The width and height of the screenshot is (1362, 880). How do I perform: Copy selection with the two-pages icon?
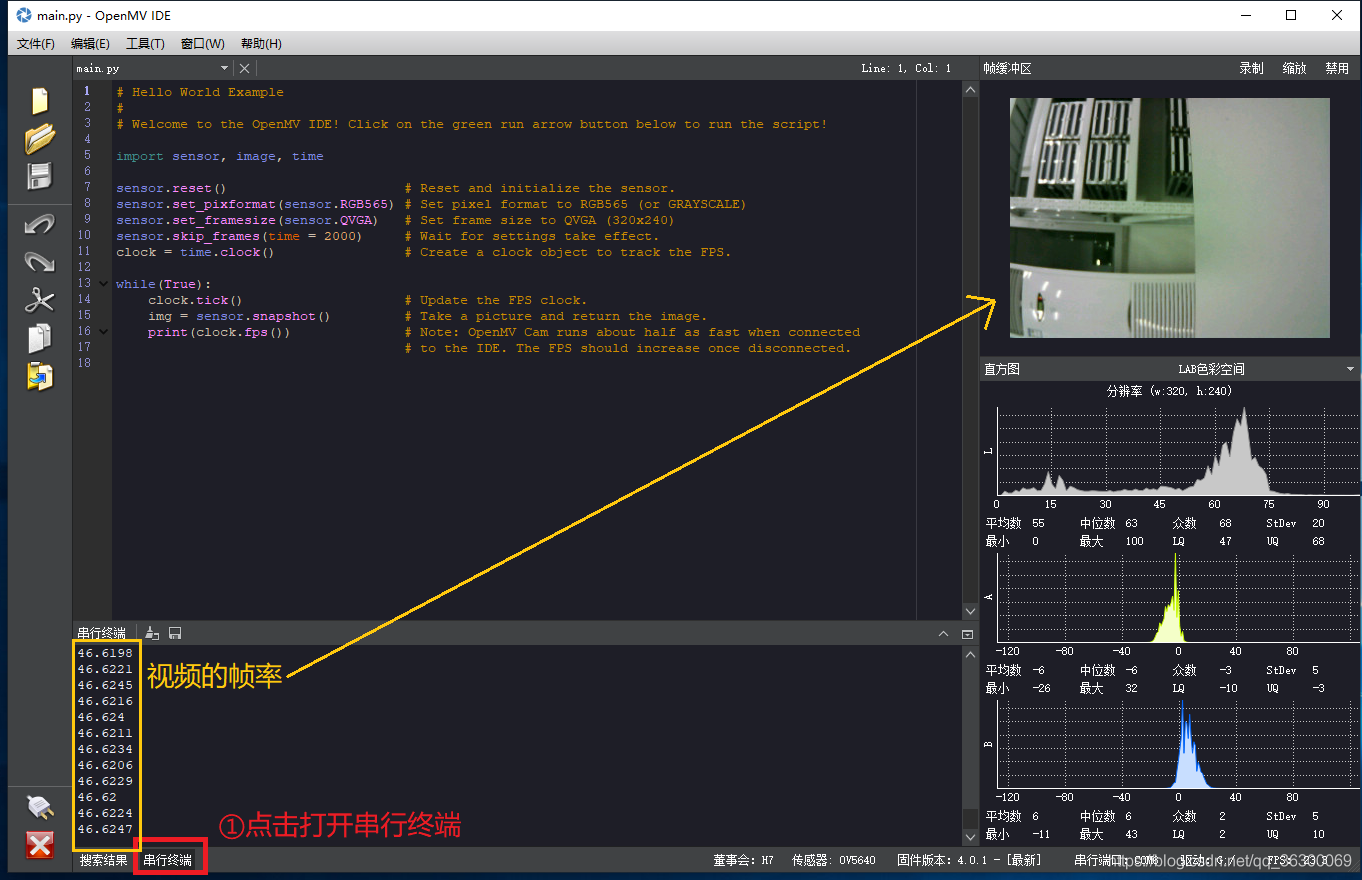[39, 338]
